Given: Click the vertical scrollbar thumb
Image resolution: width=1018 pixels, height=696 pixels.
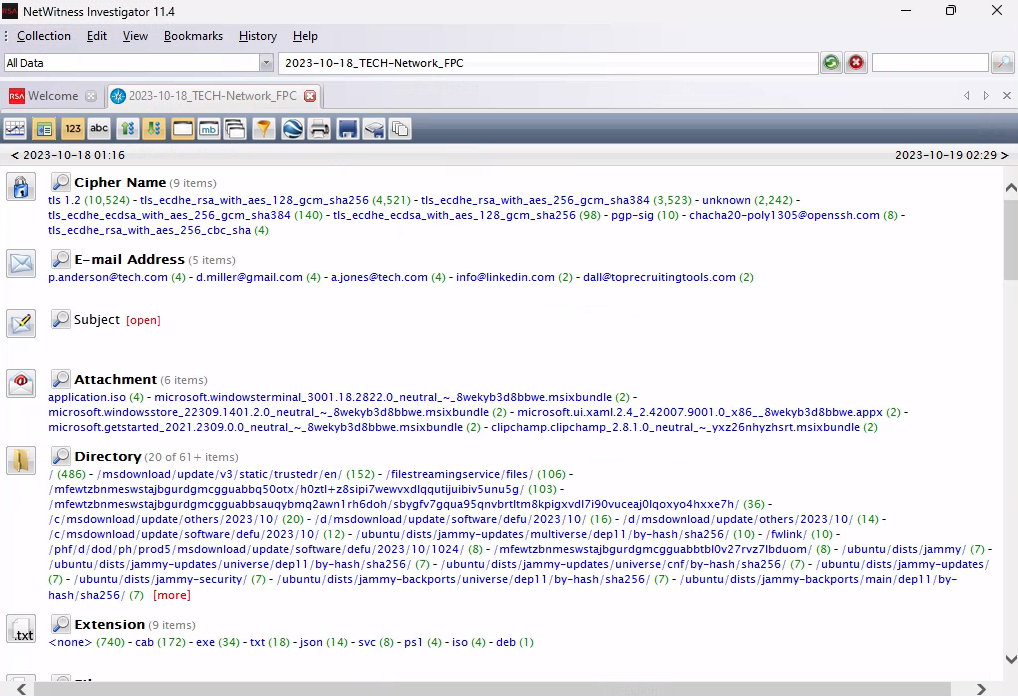Looking at the screenshot, I should [x=1010, y=239].
